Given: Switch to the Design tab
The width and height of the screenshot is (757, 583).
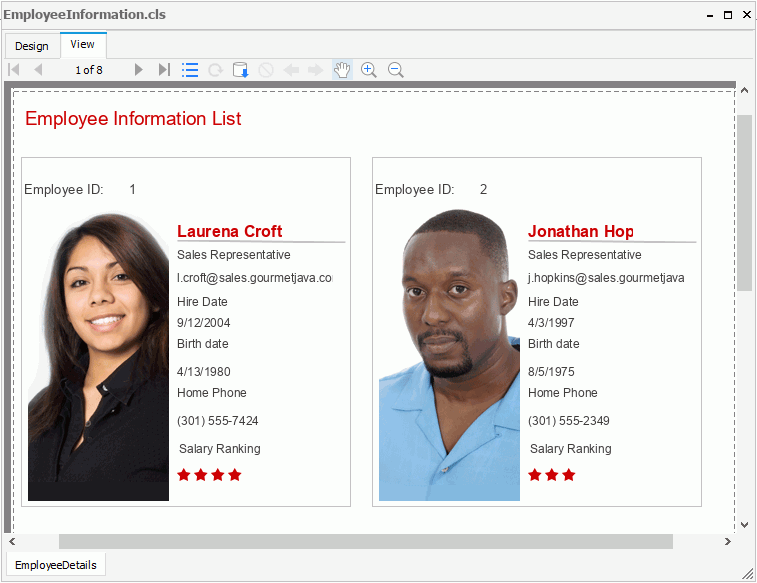Looking at the screenshot, I should (x=32, y=46).
